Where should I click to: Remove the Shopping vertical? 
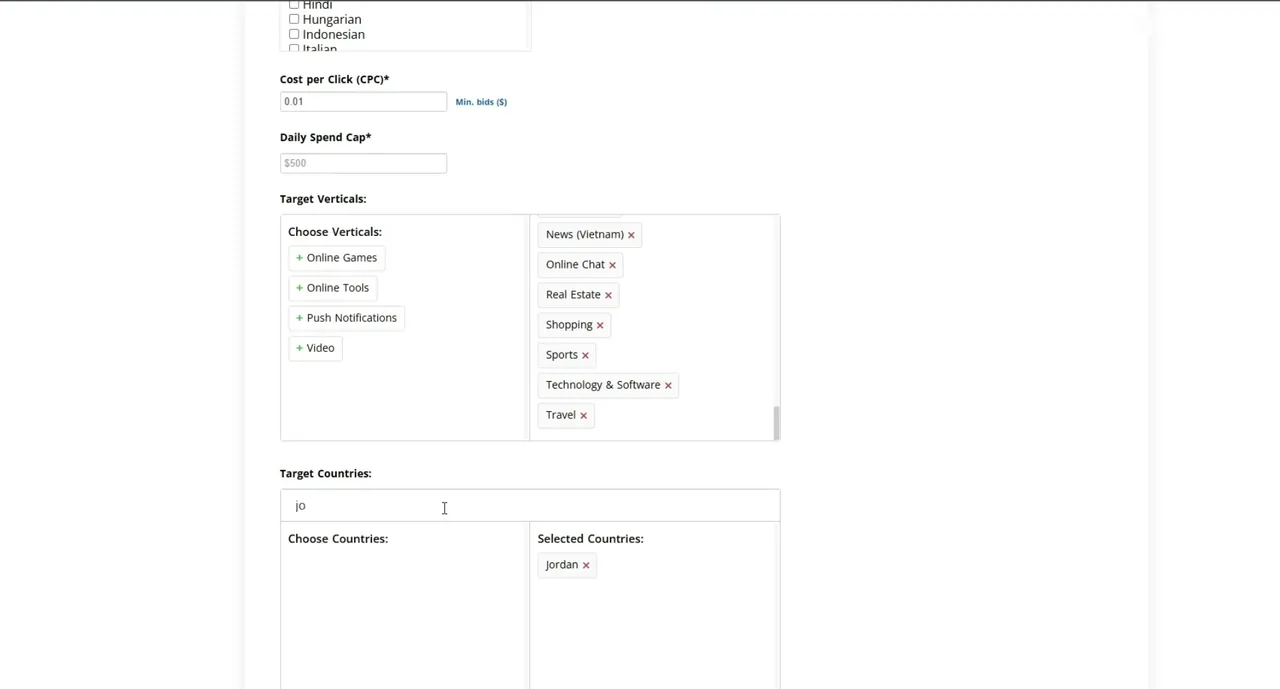[x=600, y=325]
